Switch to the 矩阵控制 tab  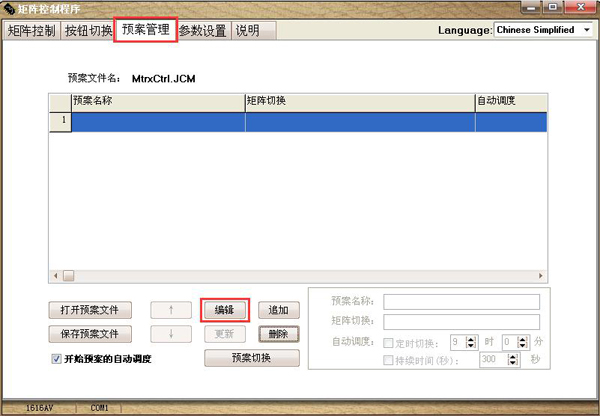32,31
